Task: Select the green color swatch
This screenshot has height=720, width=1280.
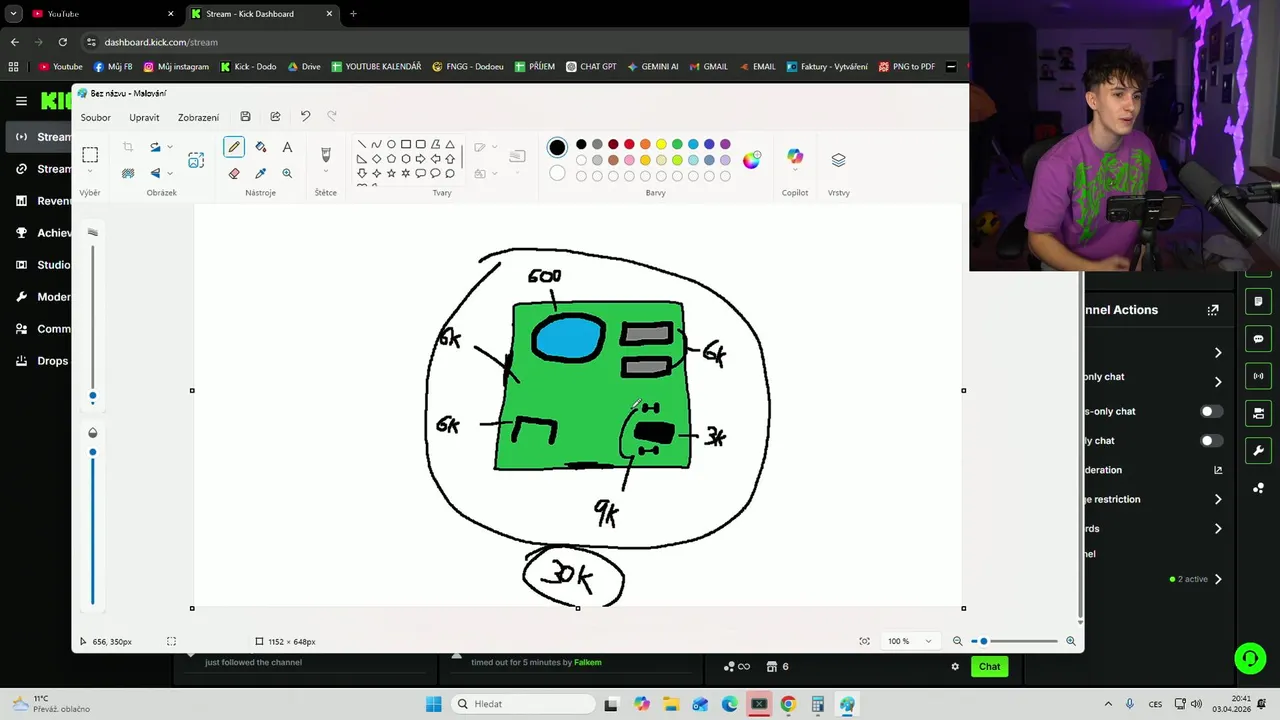Action: click(677, 144)
